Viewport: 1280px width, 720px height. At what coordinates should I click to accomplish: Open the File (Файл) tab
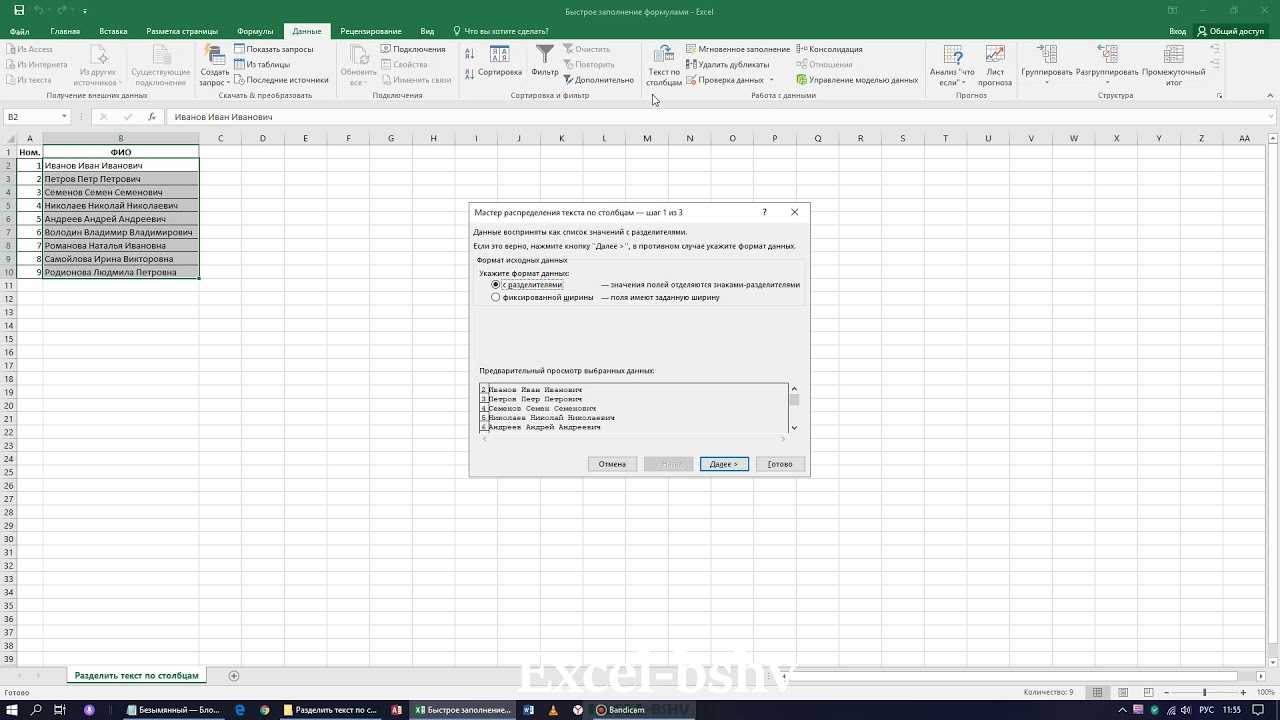[19, 31]
